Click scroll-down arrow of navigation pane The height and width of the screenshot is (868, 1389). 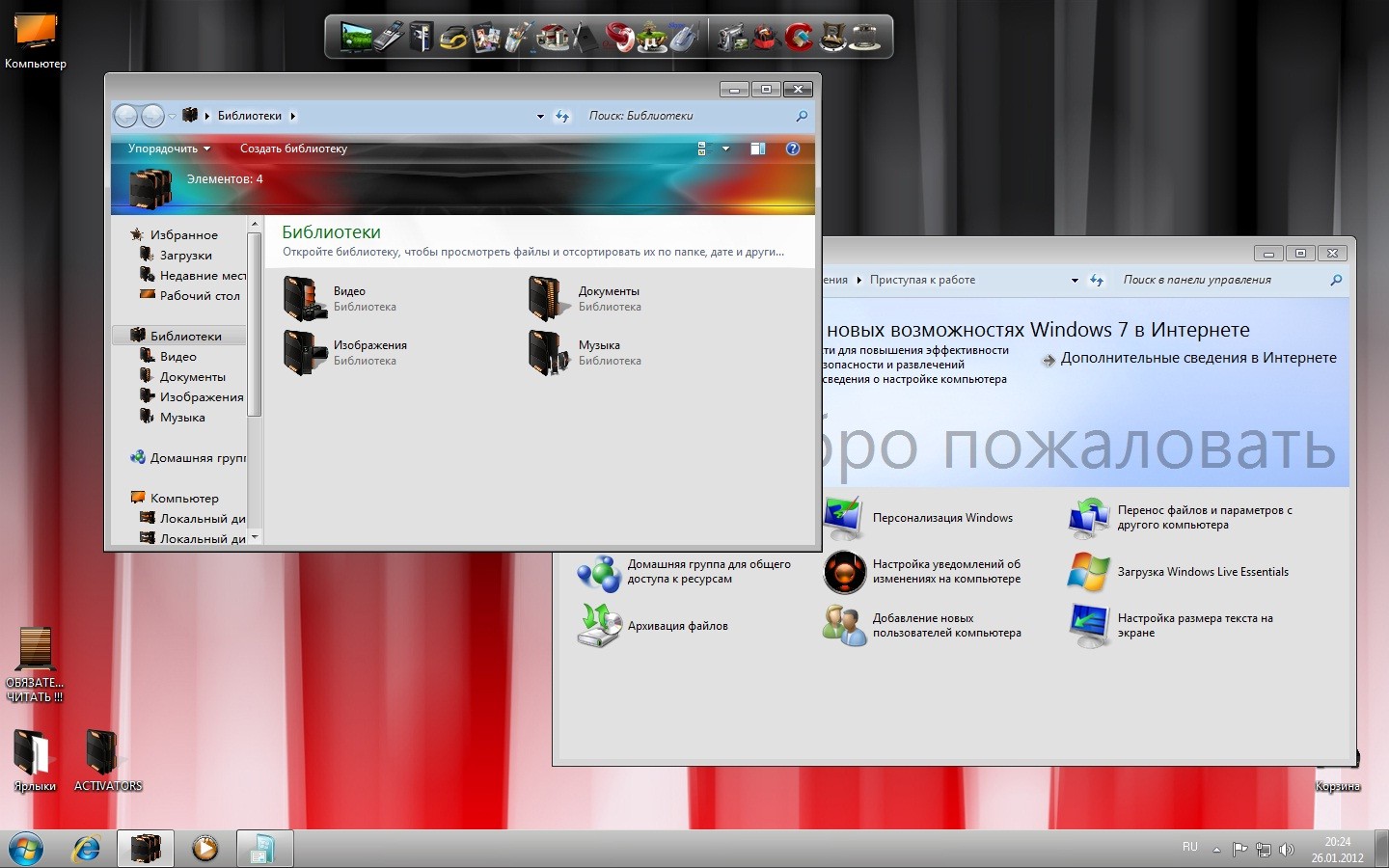(255, 538)
